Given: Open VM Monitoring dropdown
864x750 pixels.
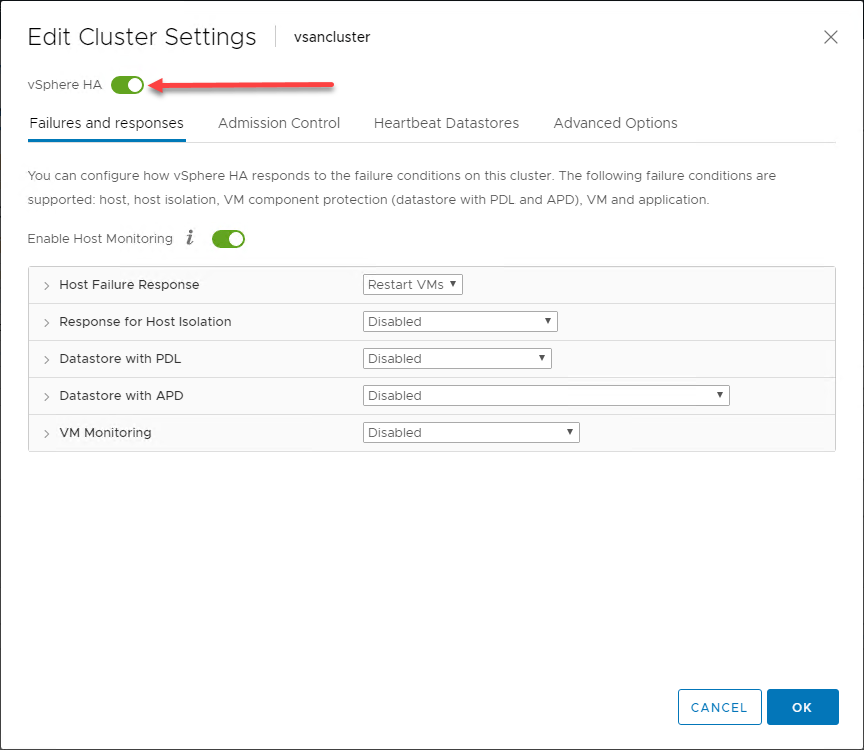Looking at the screenshot, I should click(471, 432).
